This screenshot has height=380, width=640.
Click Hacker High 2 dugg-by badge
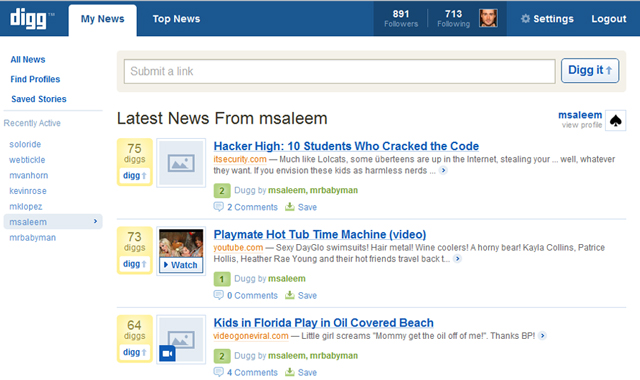click(x=222, y=191)
